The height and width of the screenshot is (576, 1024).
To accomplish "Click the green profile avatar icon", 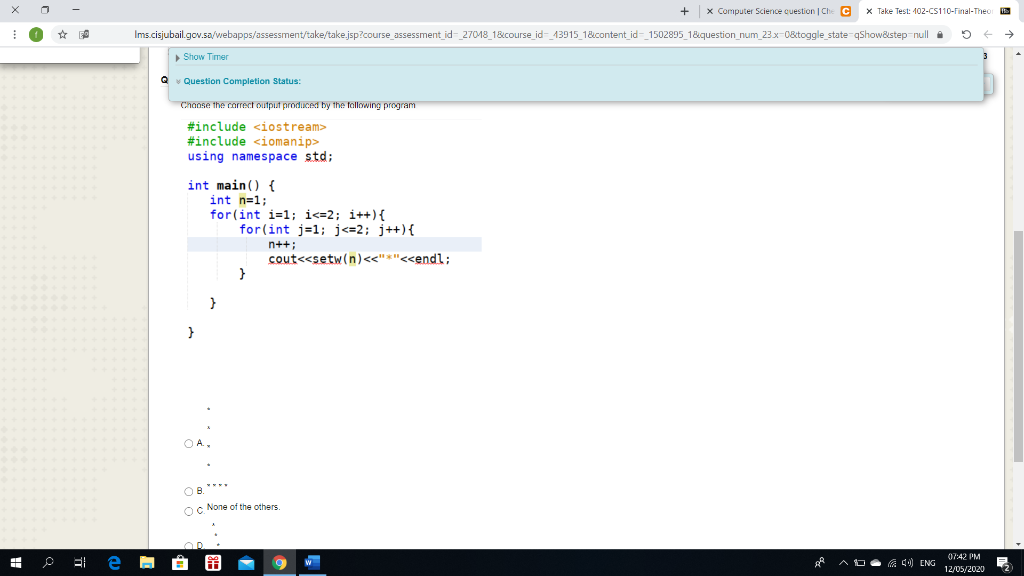I will pos(36,35).
